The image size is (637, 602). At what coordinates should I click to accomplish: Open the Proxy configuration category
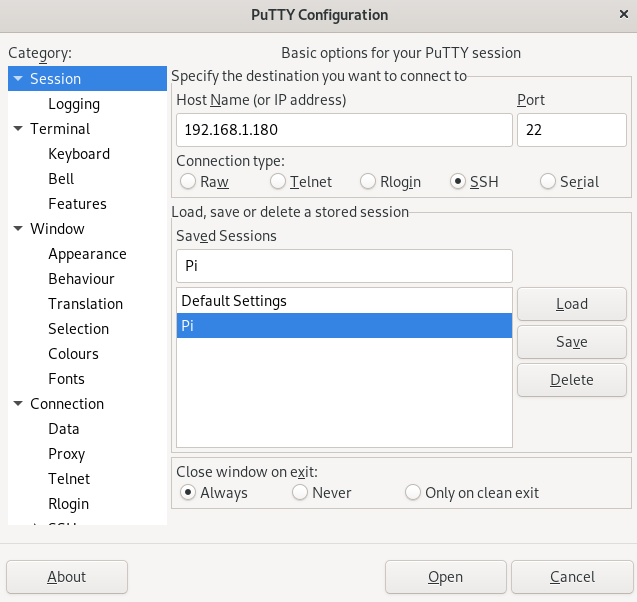[67, 454]
